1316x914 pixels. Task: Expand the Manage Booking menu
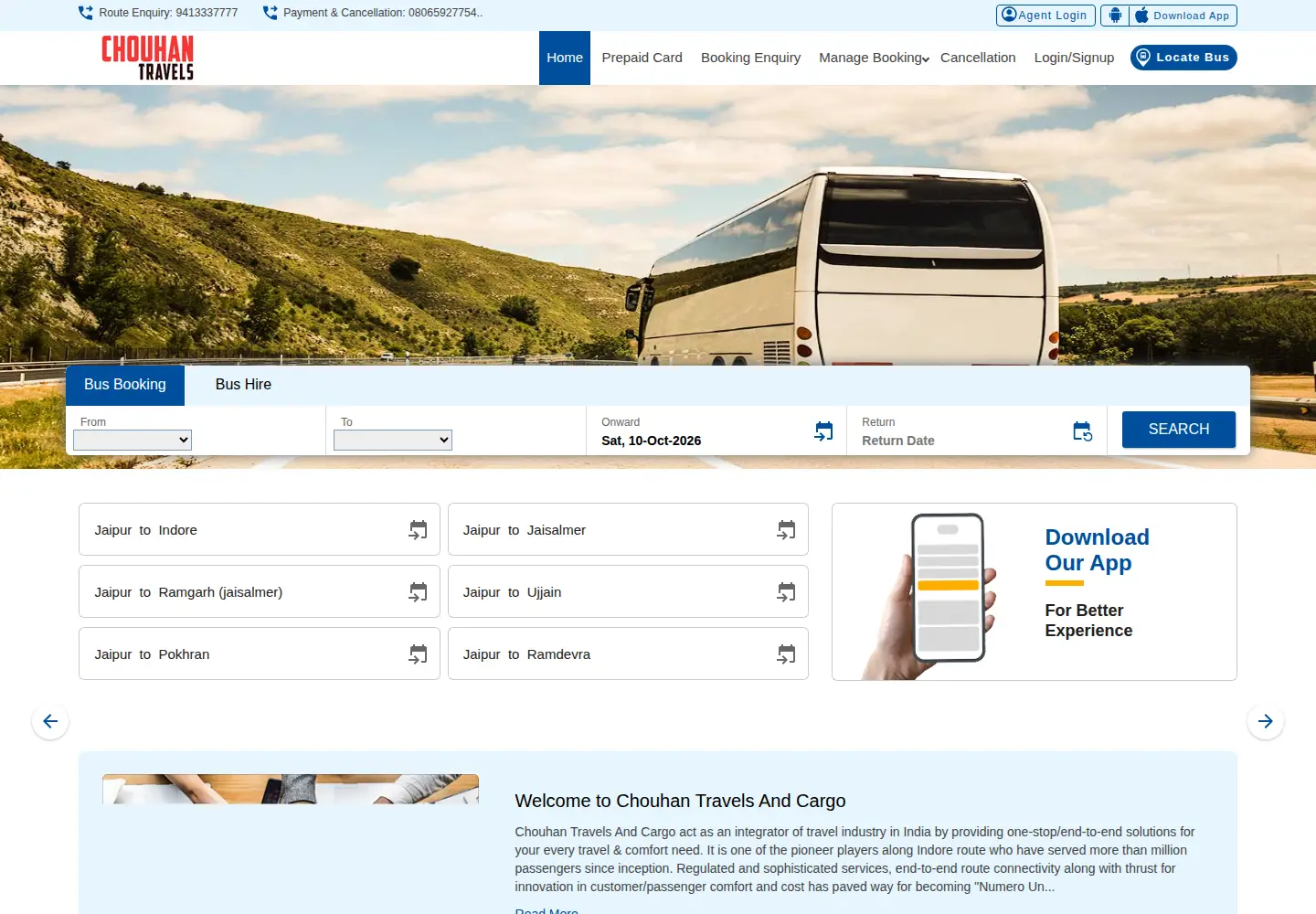point(874,58)
